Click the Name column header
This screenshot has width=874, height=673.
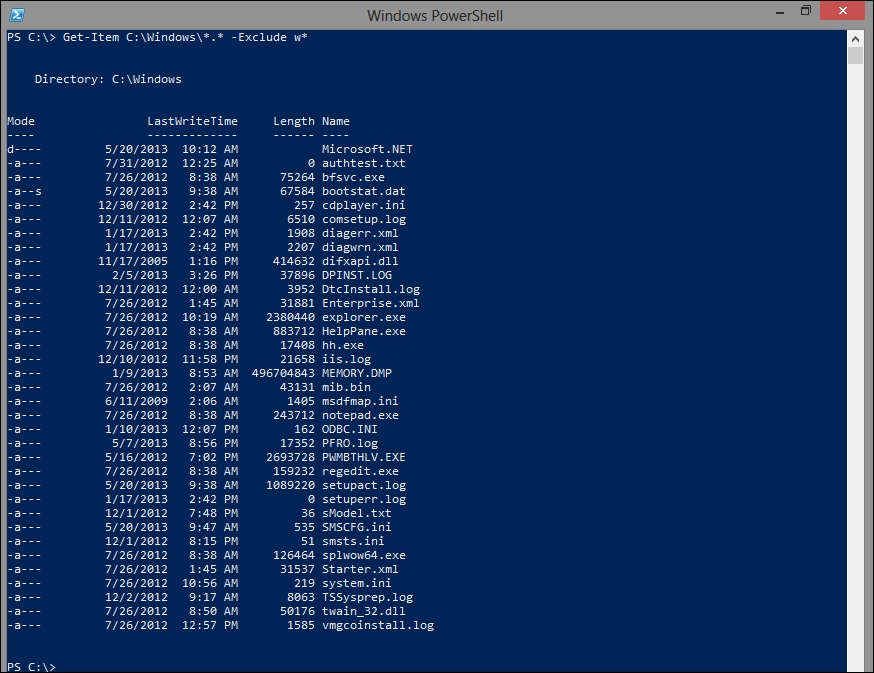336,121
